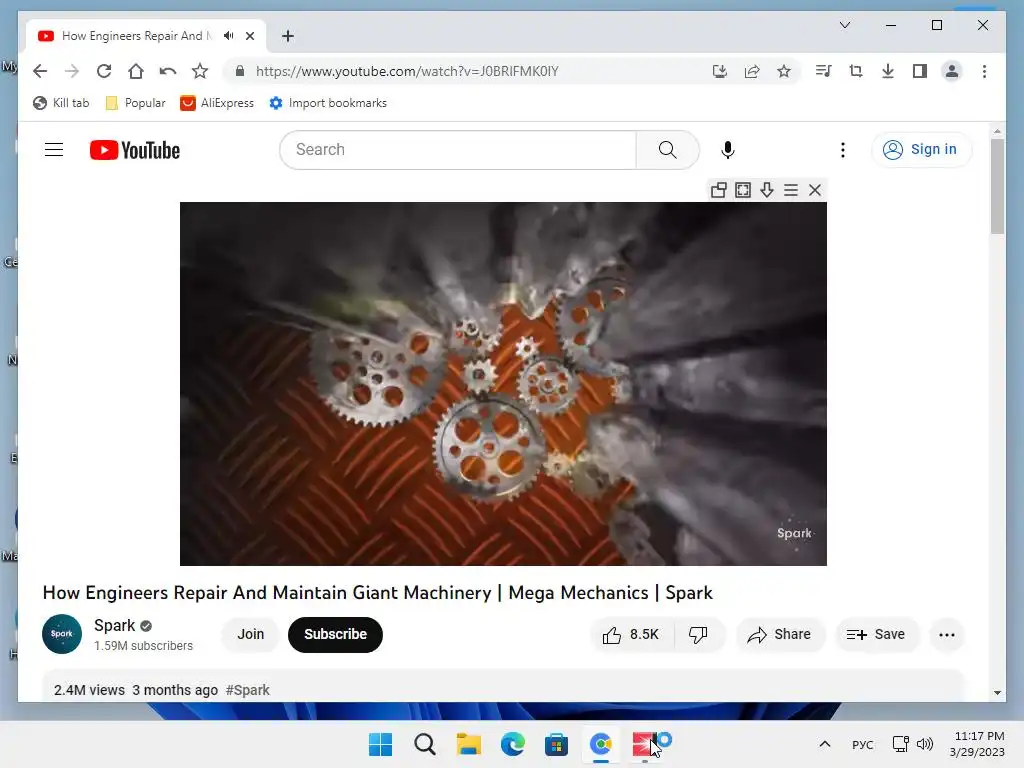Open the Popular bookmarks folder
Screen dimensions: 1024x768
(x=136, y=103)
